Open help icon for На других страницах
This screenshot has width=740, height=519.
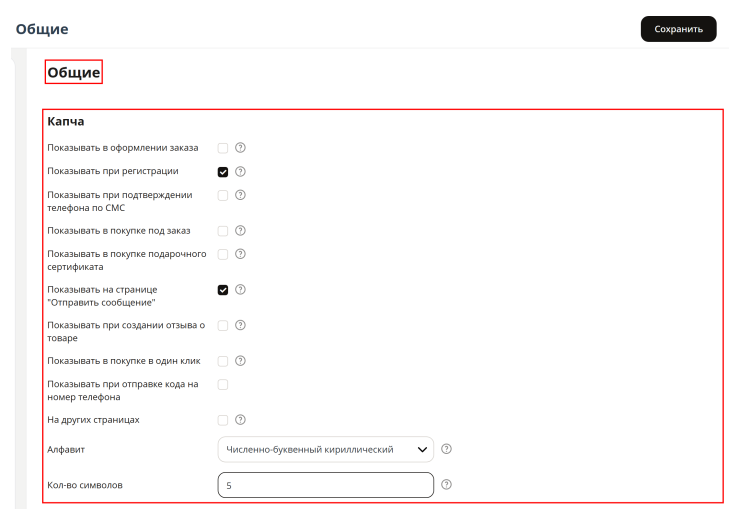(x=240, y=419)
